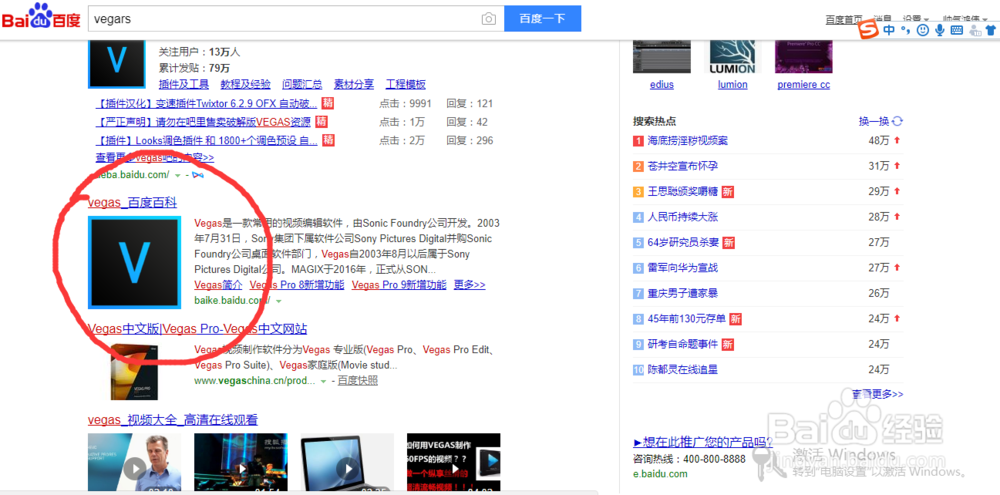This screenshot has width=1000, height=495.
Task: Click 新 badge beside 王思聪颁奖嚼糖
Action: 728,191
